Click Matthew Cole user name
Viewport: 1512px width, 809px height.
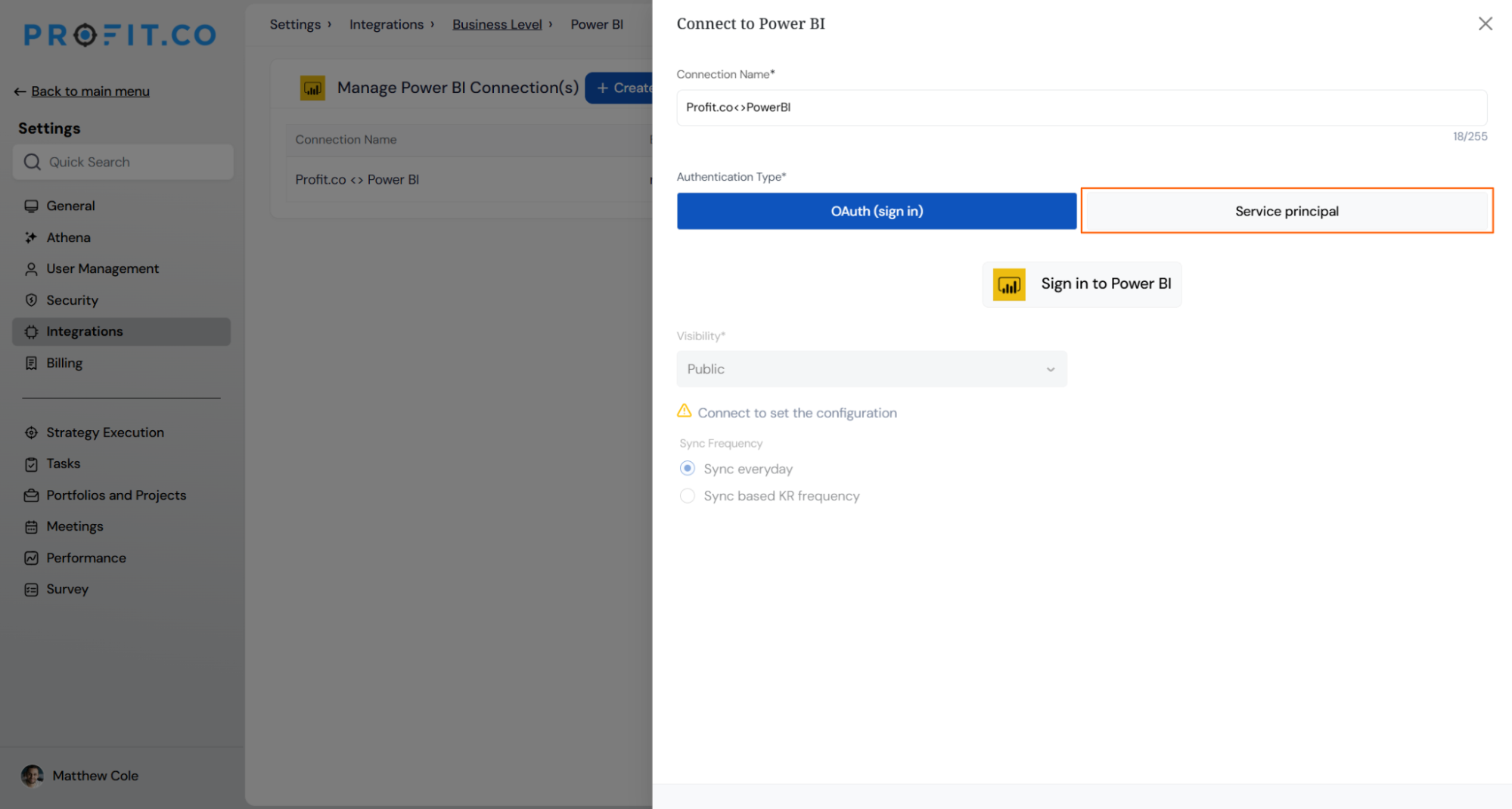click(x=95, y=776)
